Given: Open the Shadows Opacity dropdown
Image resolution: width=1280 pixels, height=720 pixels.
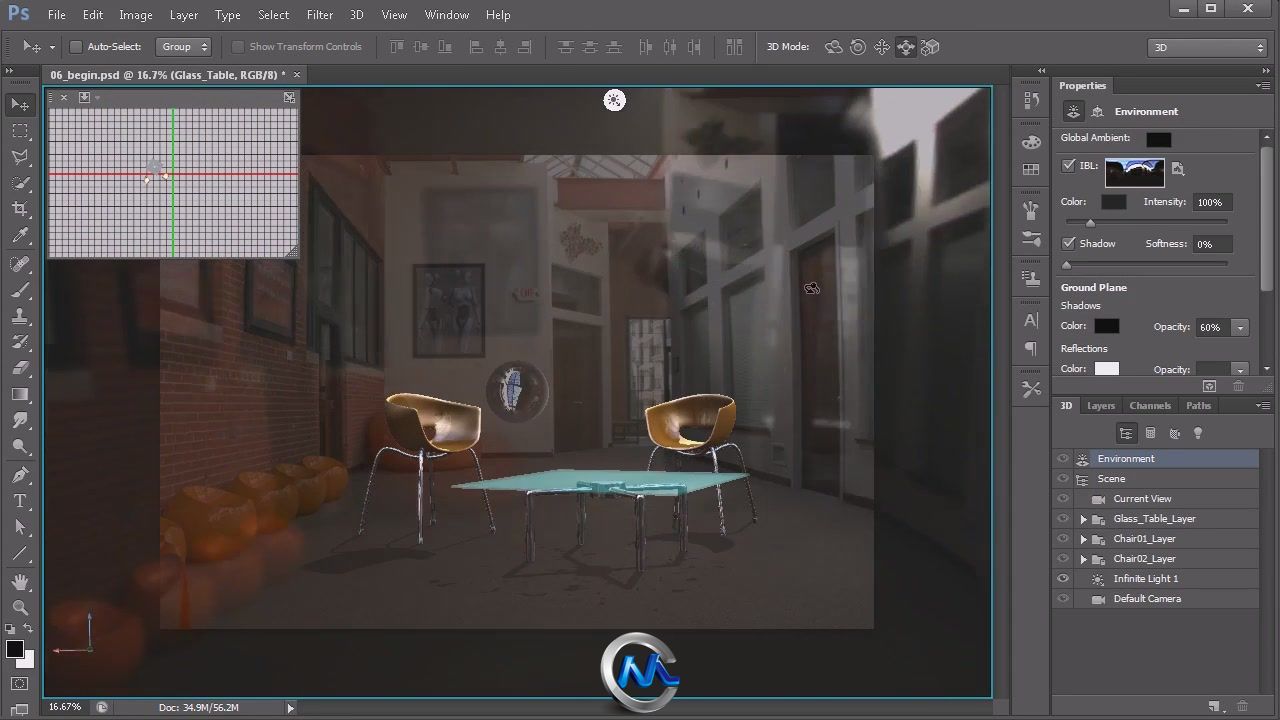Looking at the screenshot, I should [1240, 327].
